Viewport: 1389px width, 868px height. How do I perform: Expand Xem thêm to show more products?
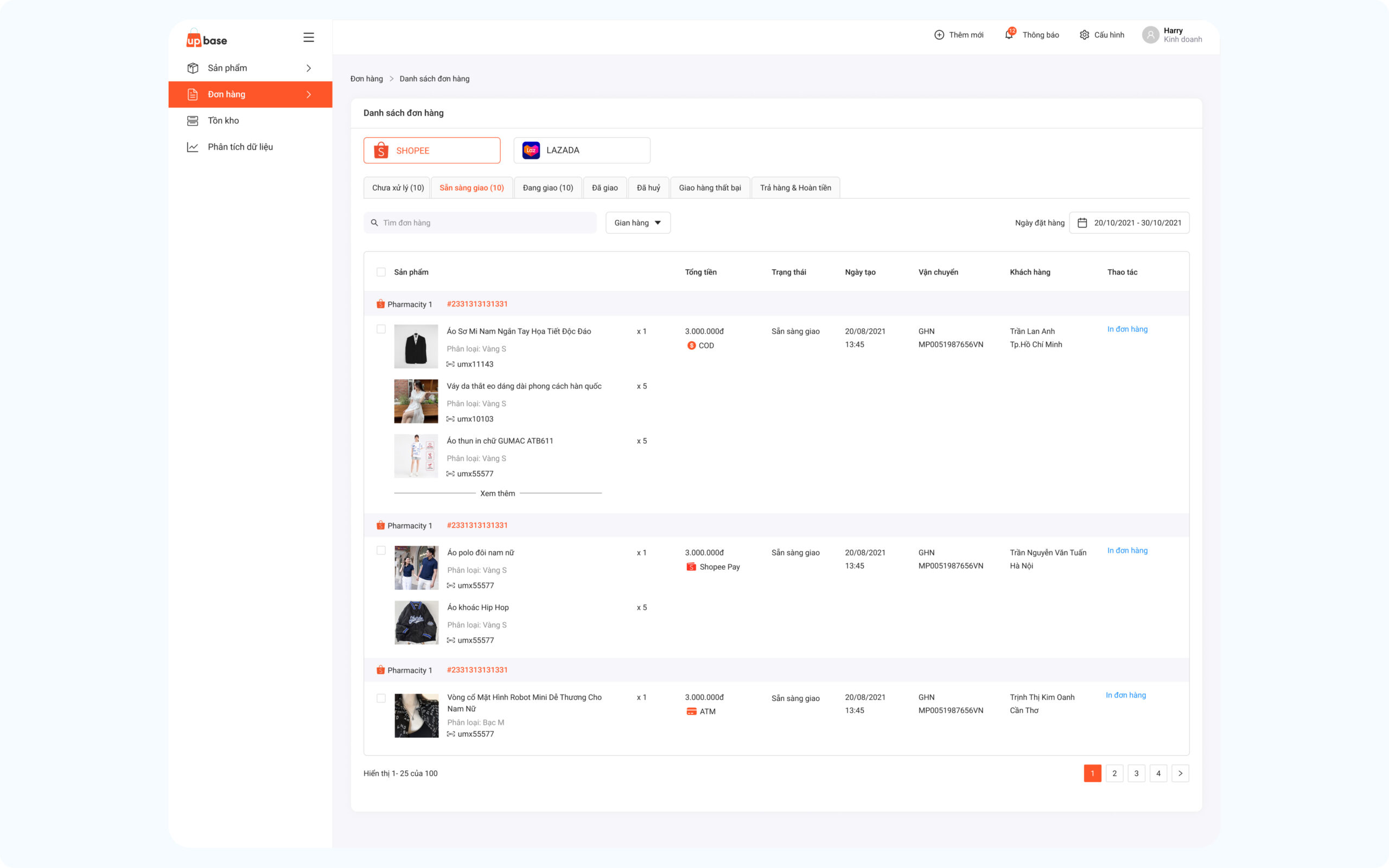[x=497, y=493]
